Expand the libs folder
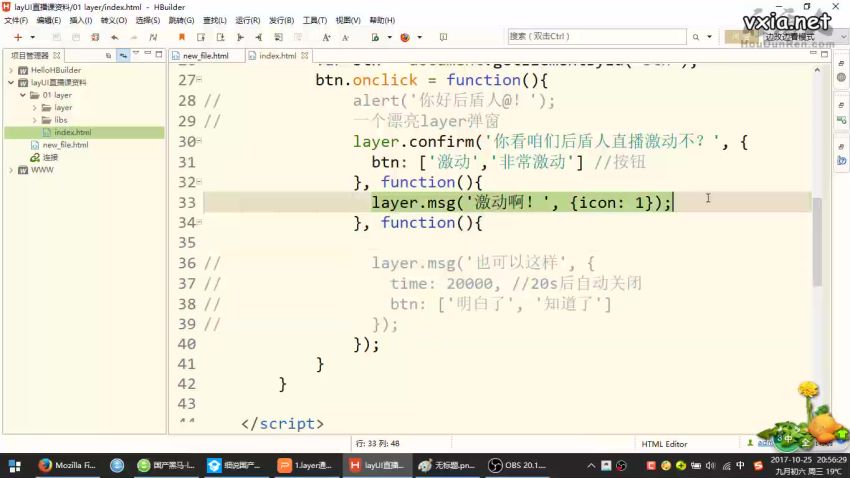The width and height of the screenshot is (850, 478). click(x=35, y=120)
